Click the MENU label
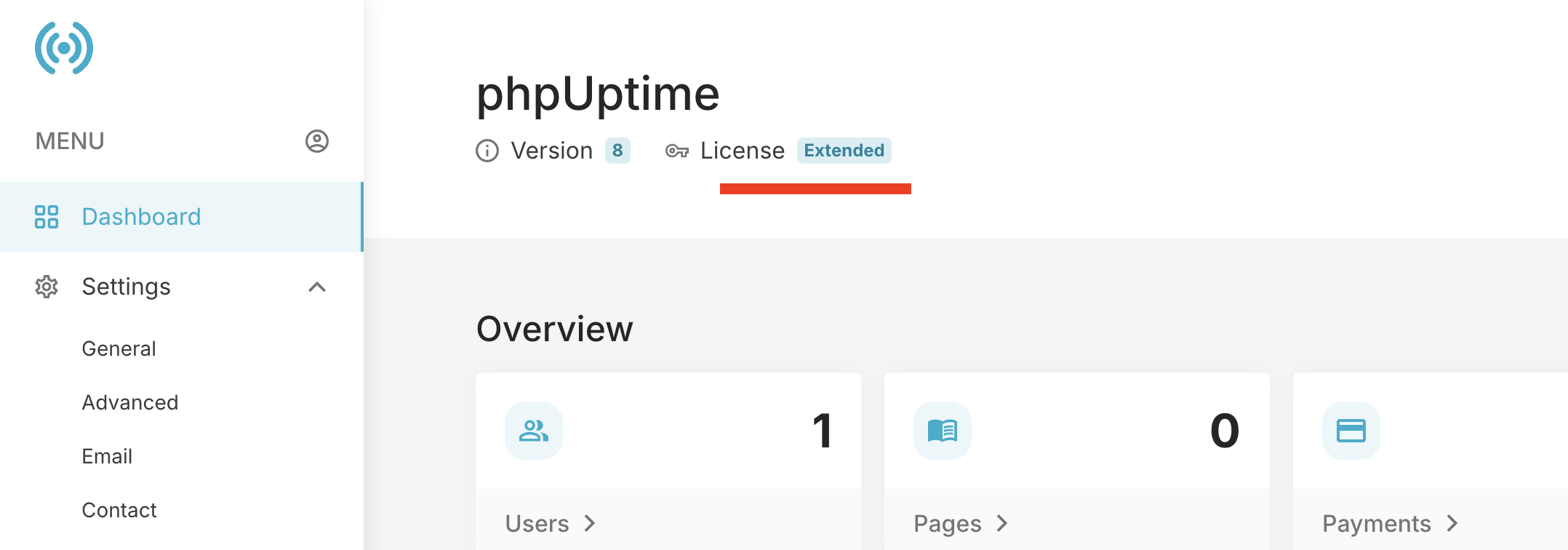The image size is (1568, 550). [70, 141]
